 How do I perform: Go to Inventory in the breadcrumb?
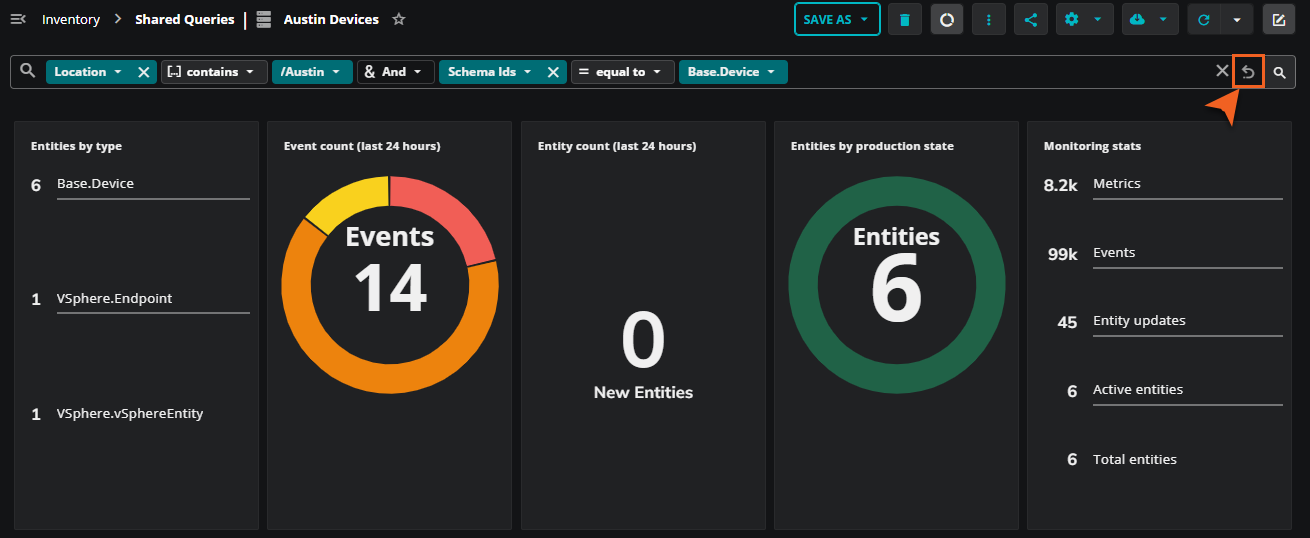coord(71,20)
